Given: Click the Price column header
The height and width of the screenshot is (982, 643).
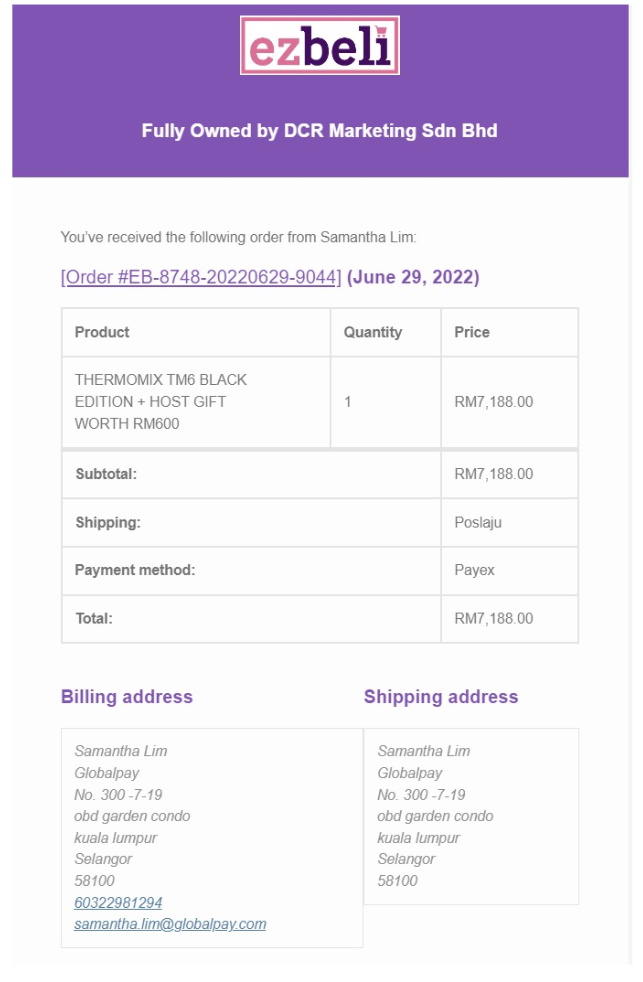Looking at the screenshot, I should pyautogui.click(x=472, y=332).
